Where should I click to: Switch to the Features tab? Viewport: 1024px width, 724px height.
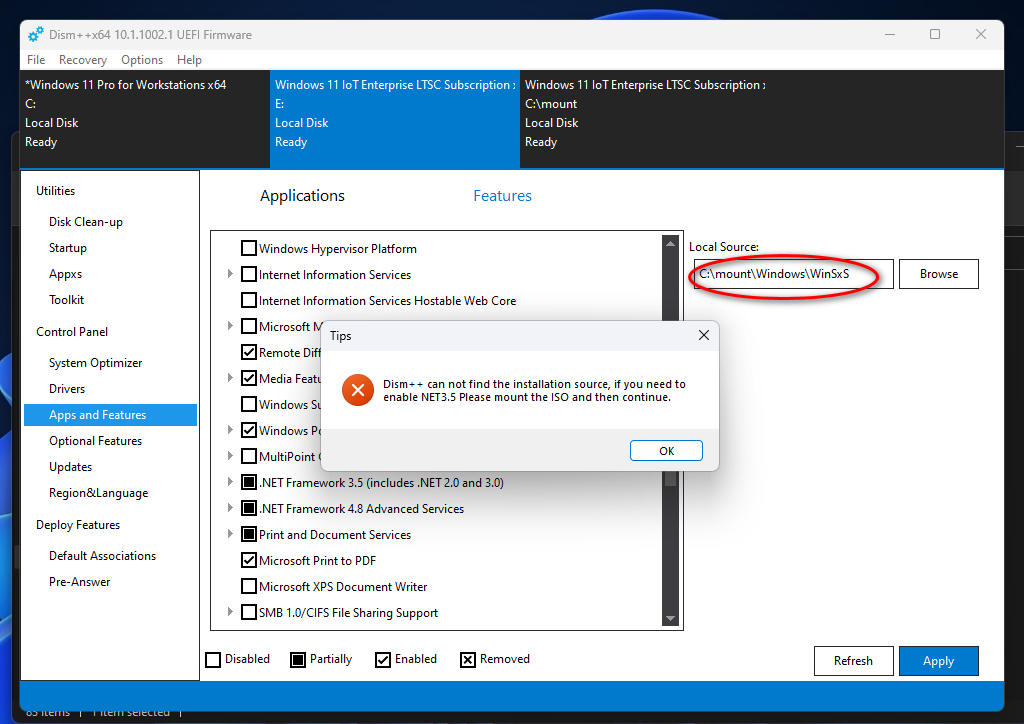tap(502, 196)
